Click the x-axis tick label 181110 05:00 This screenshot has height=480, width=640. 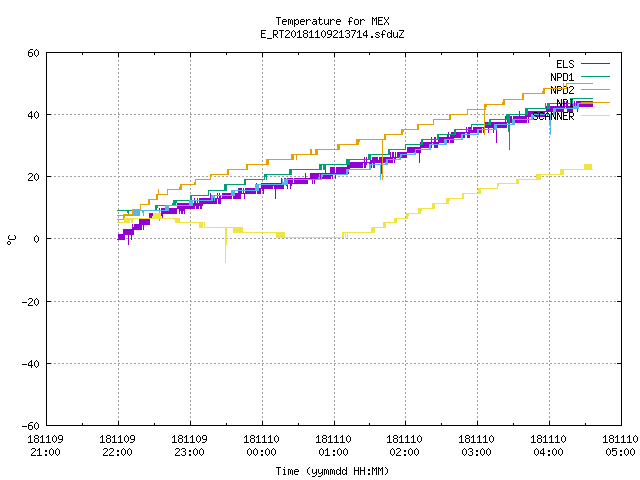click(620, 446)
